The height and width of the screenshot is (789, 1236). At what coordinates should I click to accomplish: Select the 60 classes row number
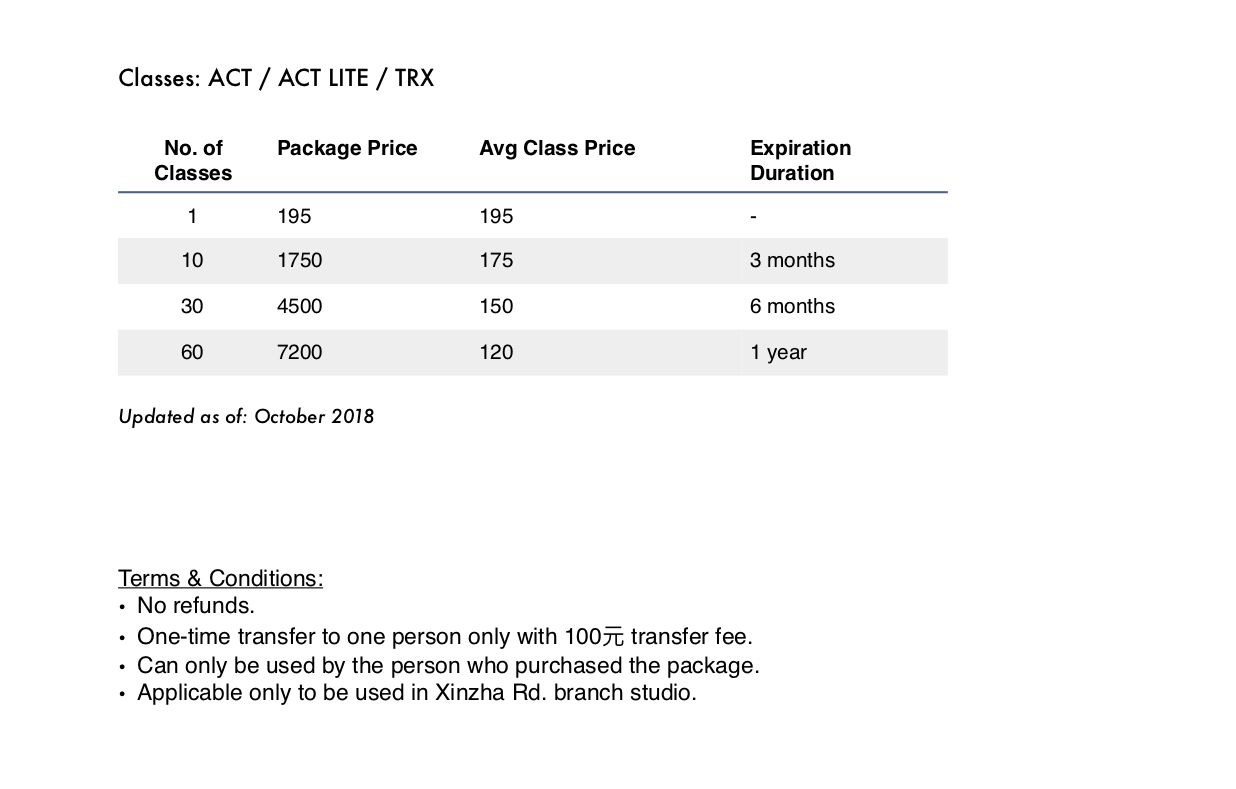coord(192,353)
